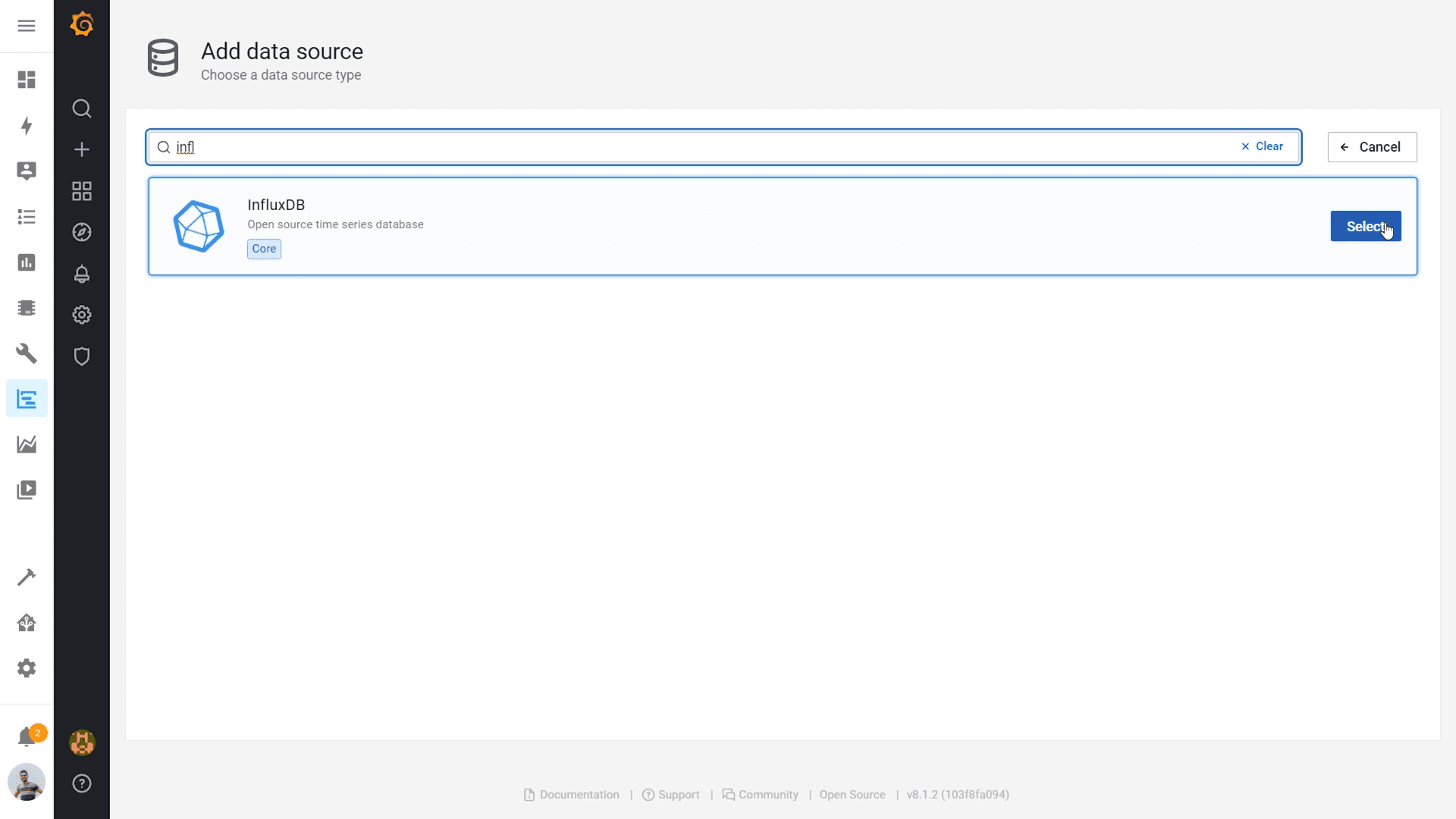Toggle the lightning icon in light sidebar
Screen dimensions: 1456x819
click(27, 126)
